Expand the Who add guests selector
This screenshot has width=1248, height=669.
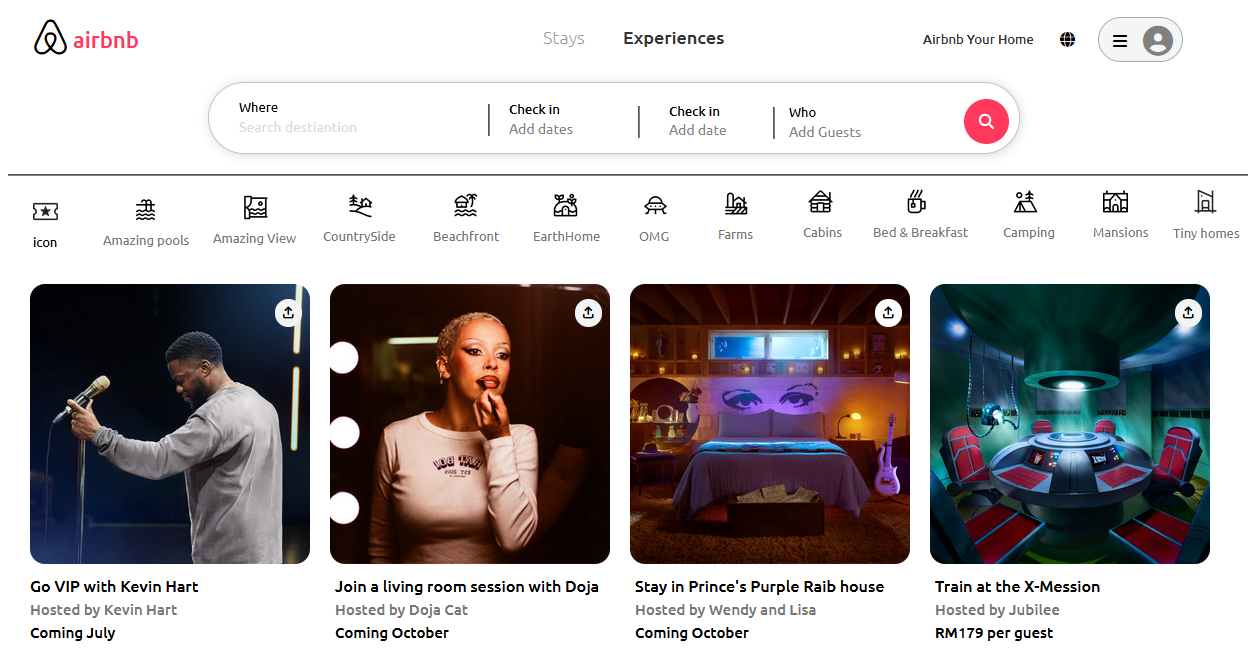(x=824, y=122)
